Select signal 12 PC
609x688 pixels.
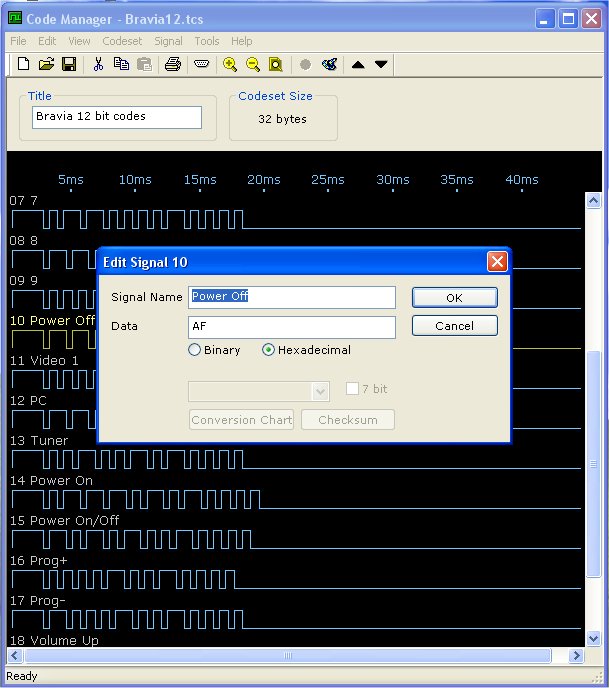[x=28, y=401]
